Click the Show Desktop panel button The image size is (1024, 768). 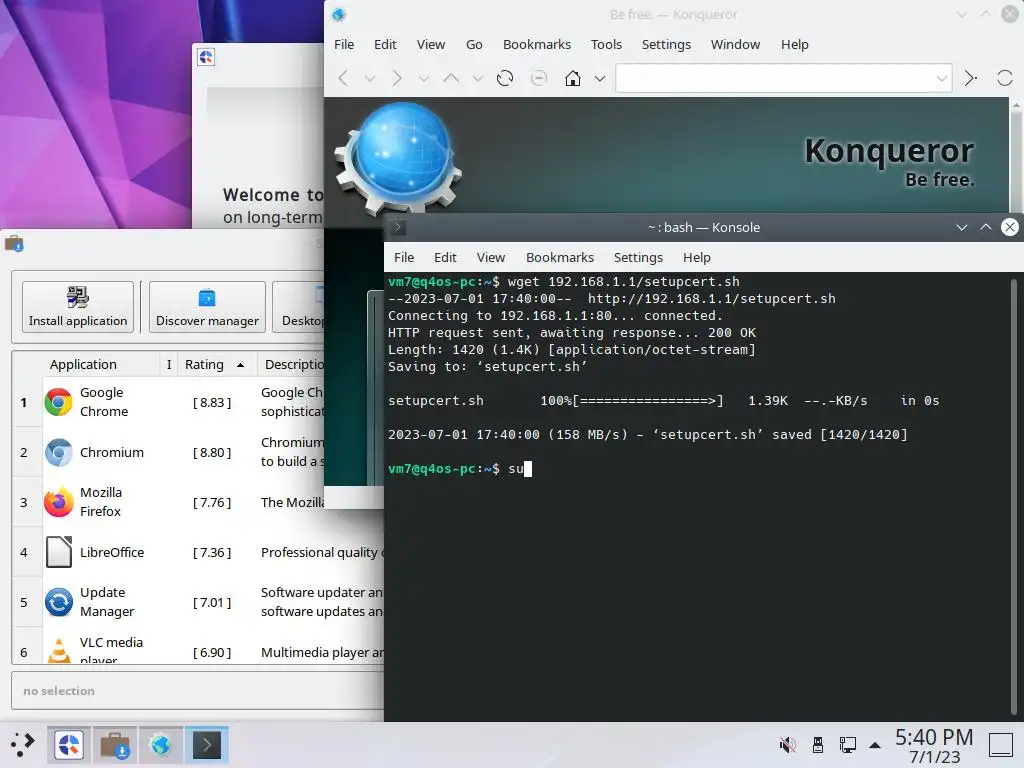[x=1001, y=745]
